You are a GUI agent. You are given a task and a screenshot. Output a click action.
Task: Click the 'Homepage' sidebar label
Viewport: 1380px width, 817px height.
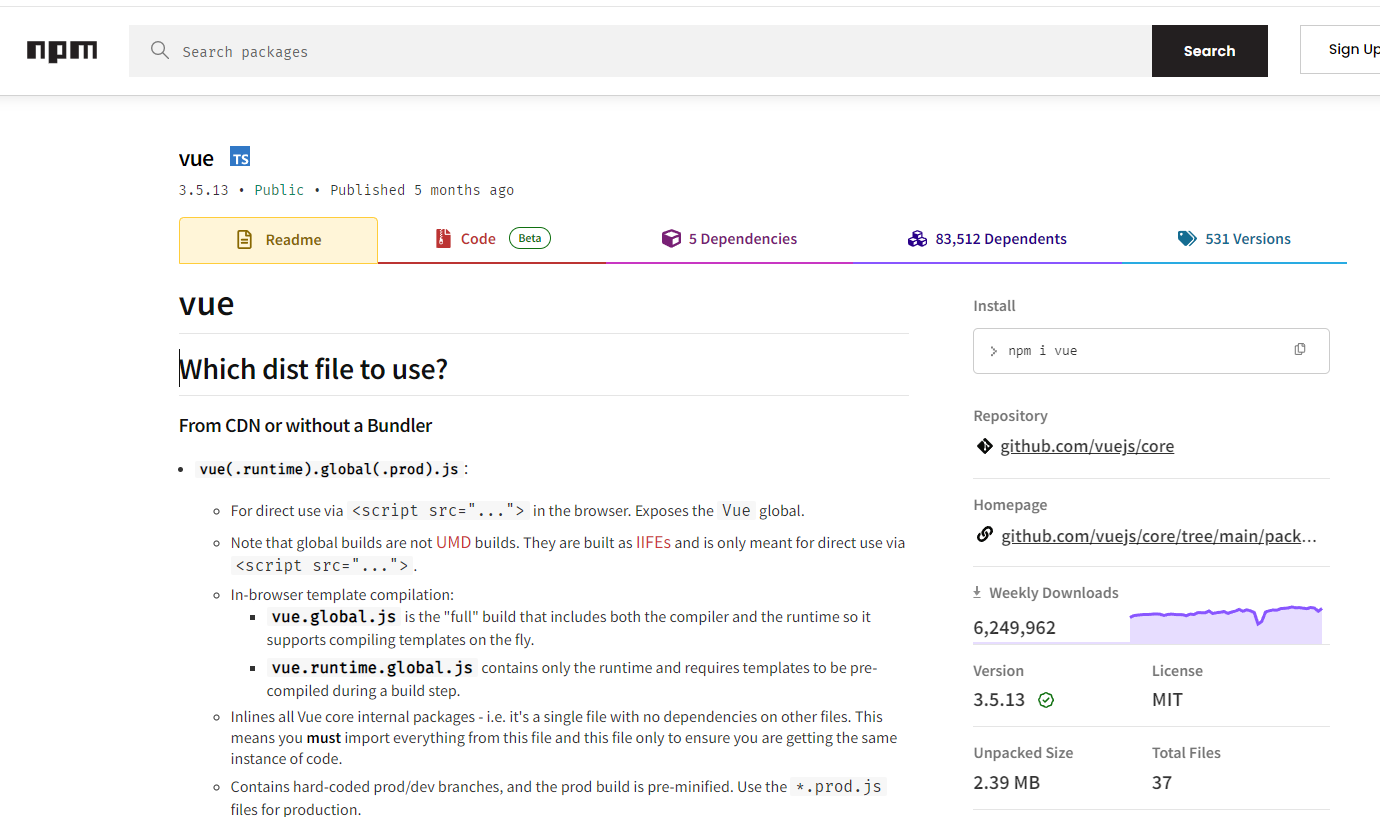pos(1010,505)
